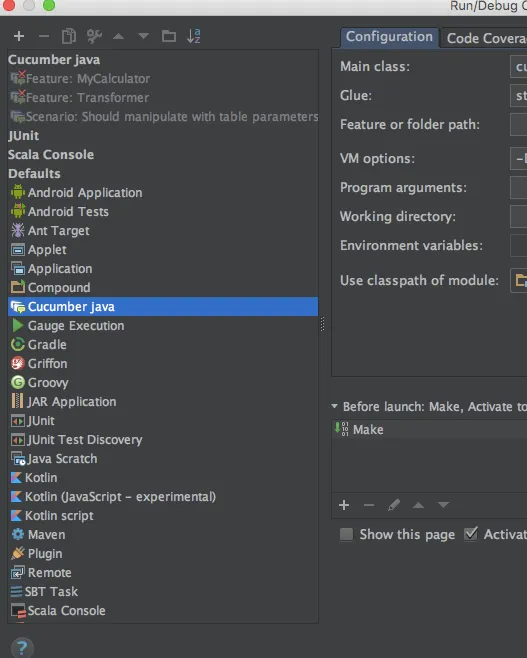The height and width of the screenshot is (658, 527).
Task: Choose plain Kotlin default
Action: coord(163,478)
